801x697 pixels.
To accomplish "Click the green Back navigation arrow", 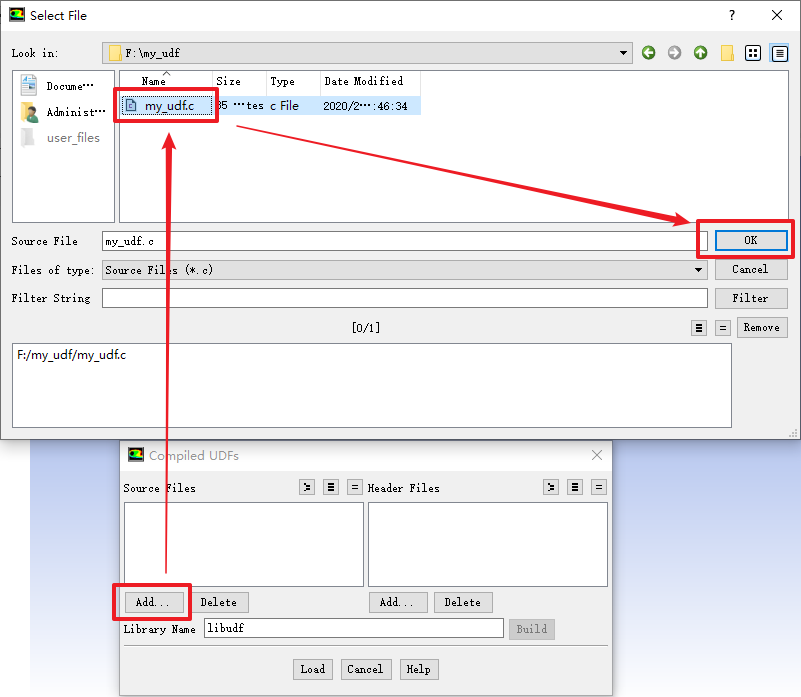I will pos(649,53).
